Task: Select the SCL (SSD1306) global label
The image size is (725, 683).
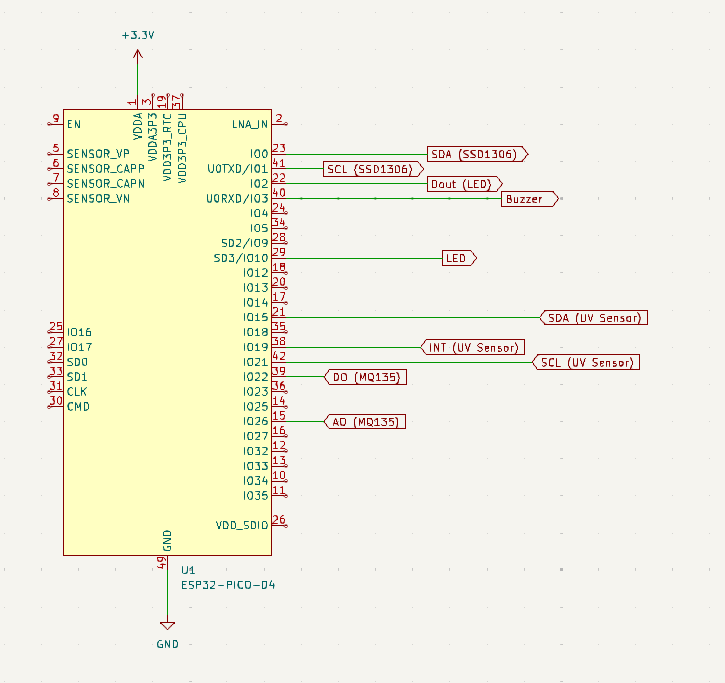Action: (373, 169)
